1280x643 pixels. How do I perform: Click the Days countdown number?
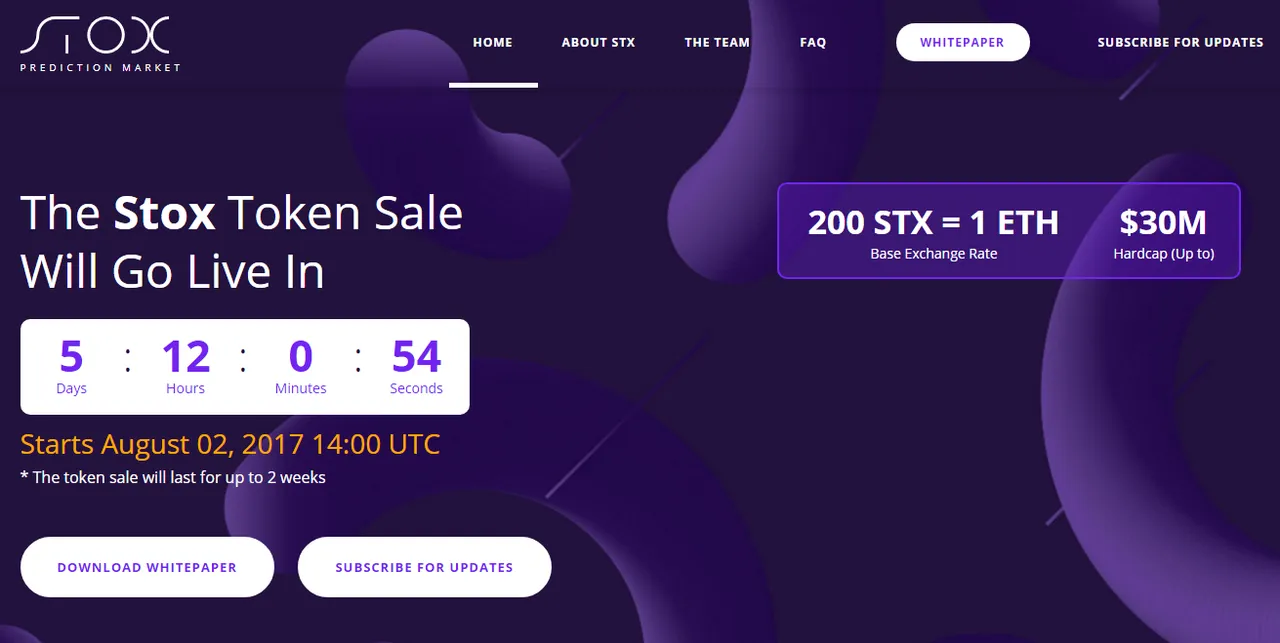[71, 357]
